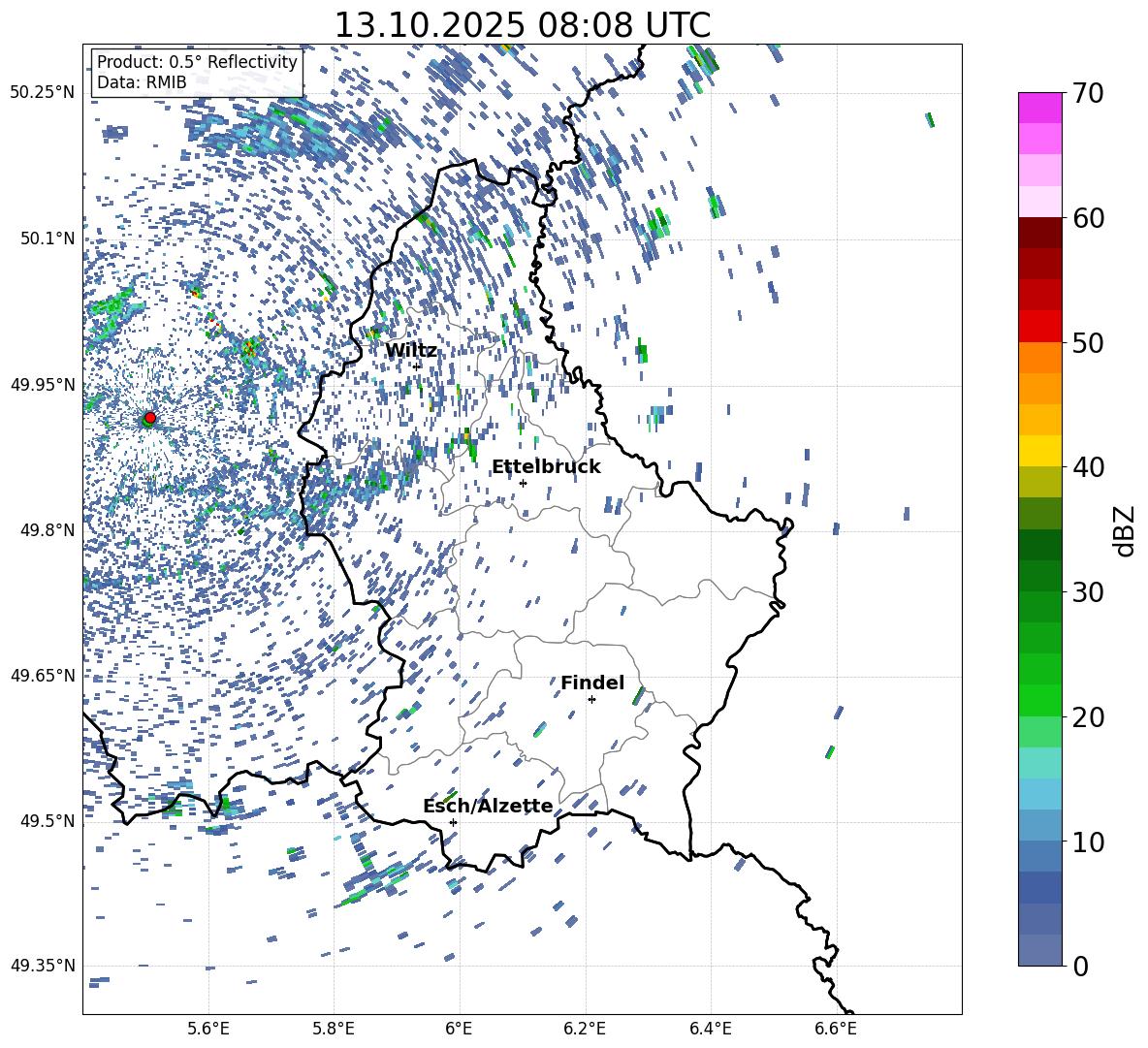Click the 6°E longitude label
The width and height of the screenshot is (1148, 1048).
coord(459,1029)
